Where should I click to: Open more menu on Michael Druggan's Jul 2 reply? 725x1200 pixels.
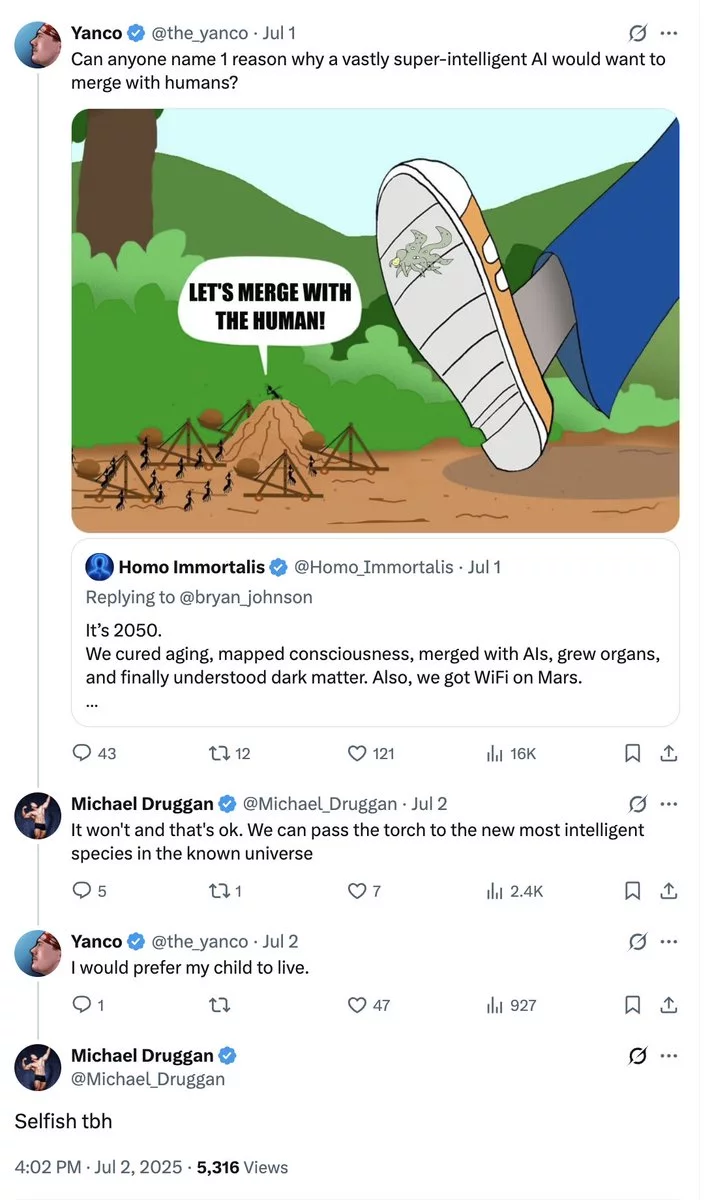(x=670, y=803)
